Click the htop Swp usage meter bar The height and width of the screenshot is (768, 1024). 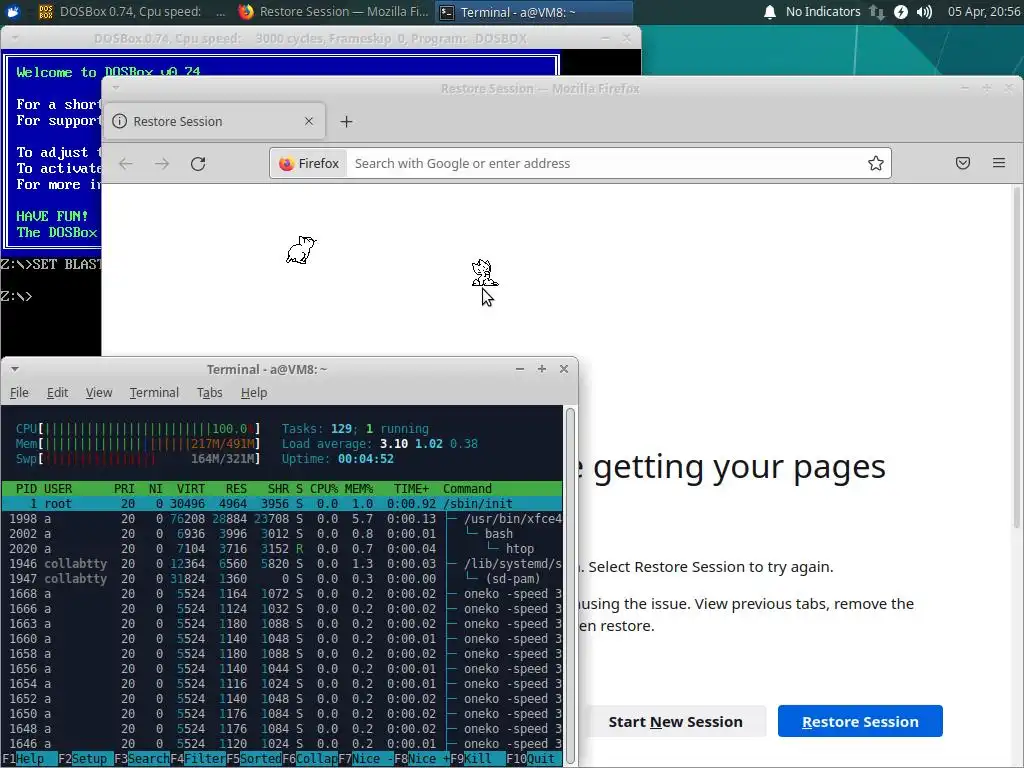pos(138,459)
